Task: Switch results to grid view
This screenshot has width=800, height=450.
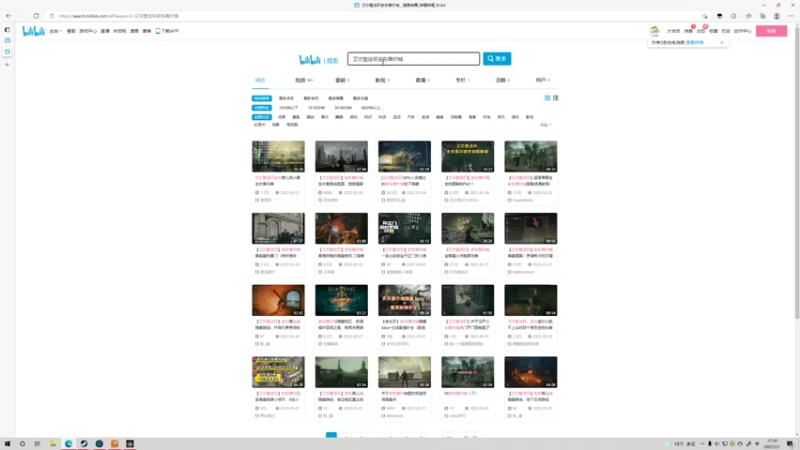Action: (x=547, y=98)
